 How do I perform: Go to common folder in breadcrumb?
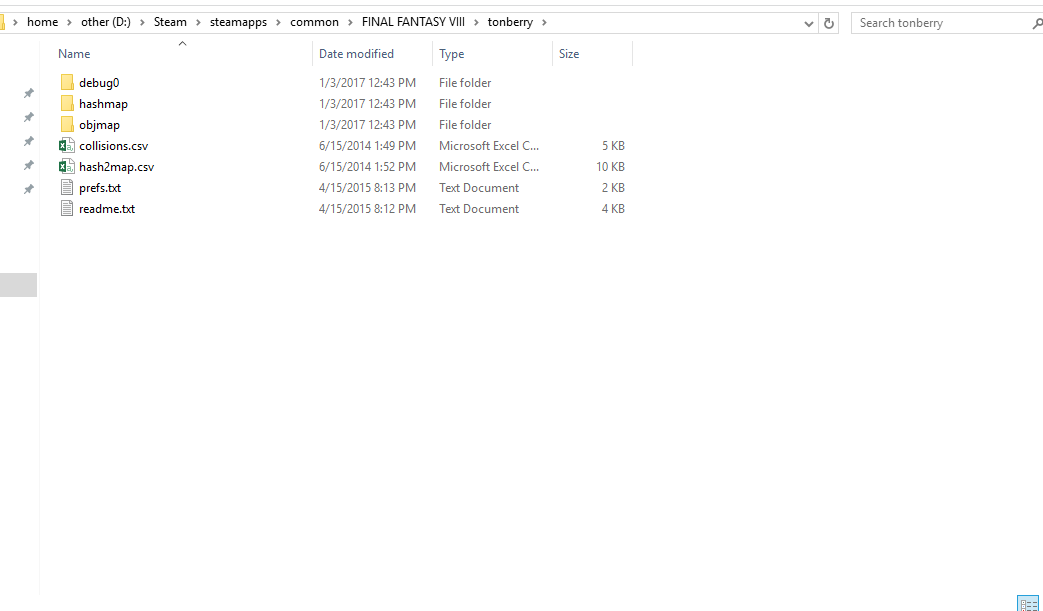(314, 22)
